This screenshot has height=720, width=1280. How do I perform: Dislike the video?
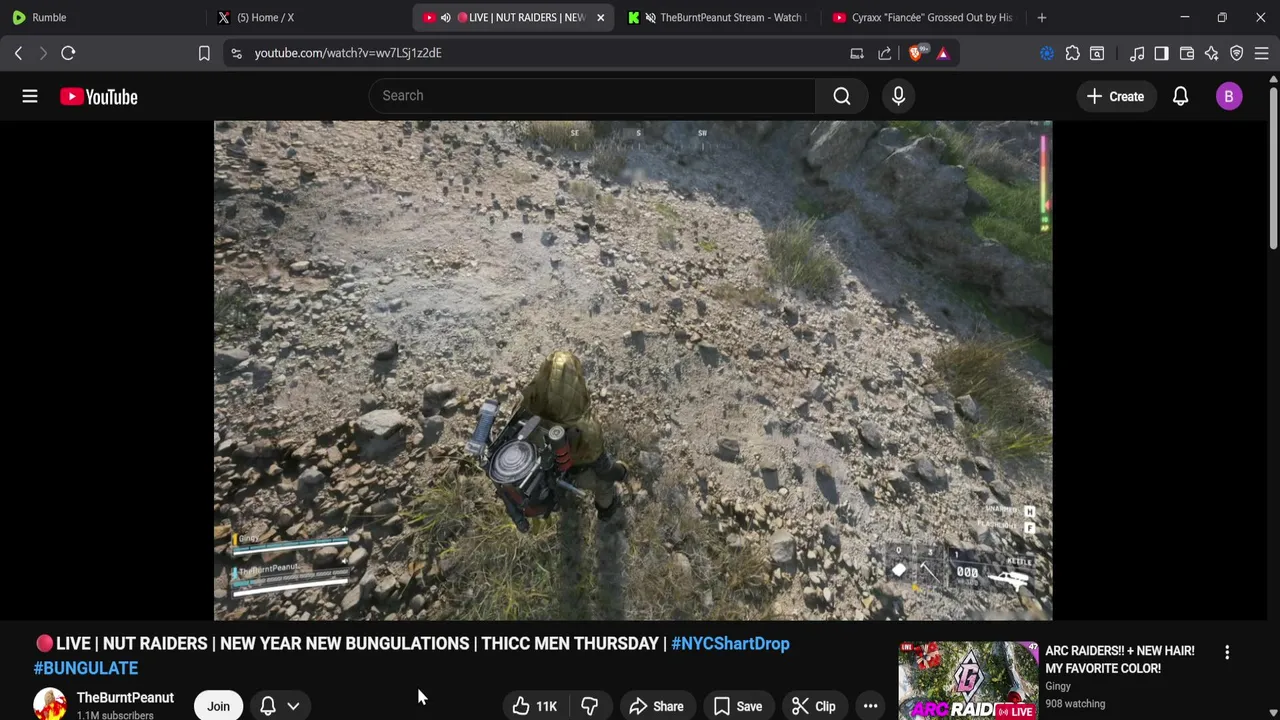click(589, 706)
